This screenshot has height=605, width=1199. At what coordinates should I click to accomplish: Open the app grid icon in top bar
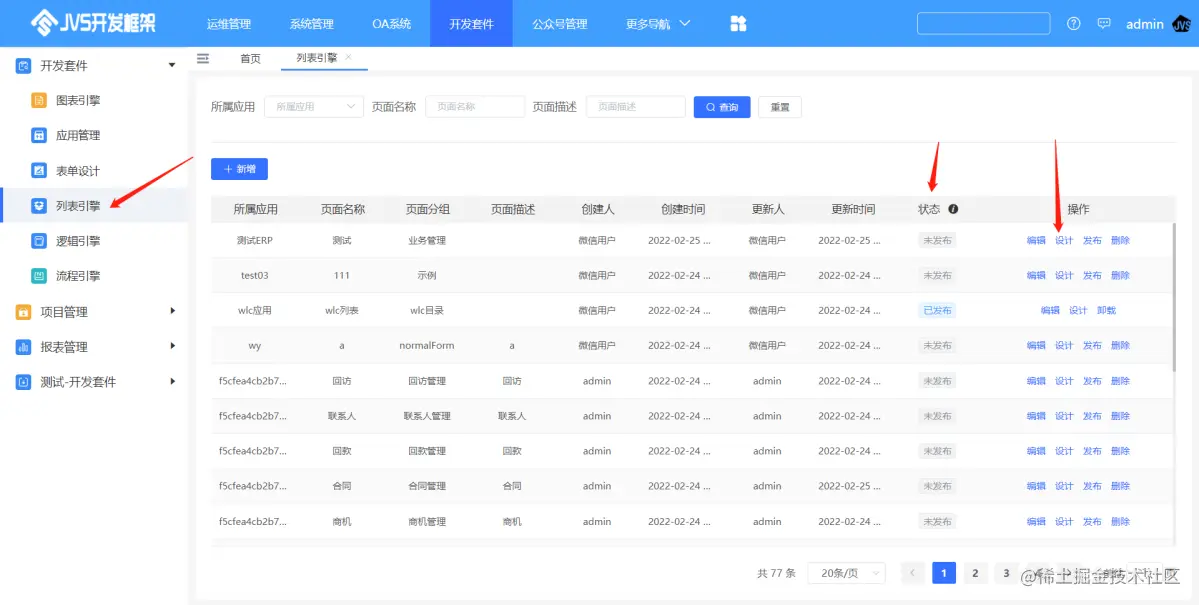pyautogui.click(x=738, y=24)
